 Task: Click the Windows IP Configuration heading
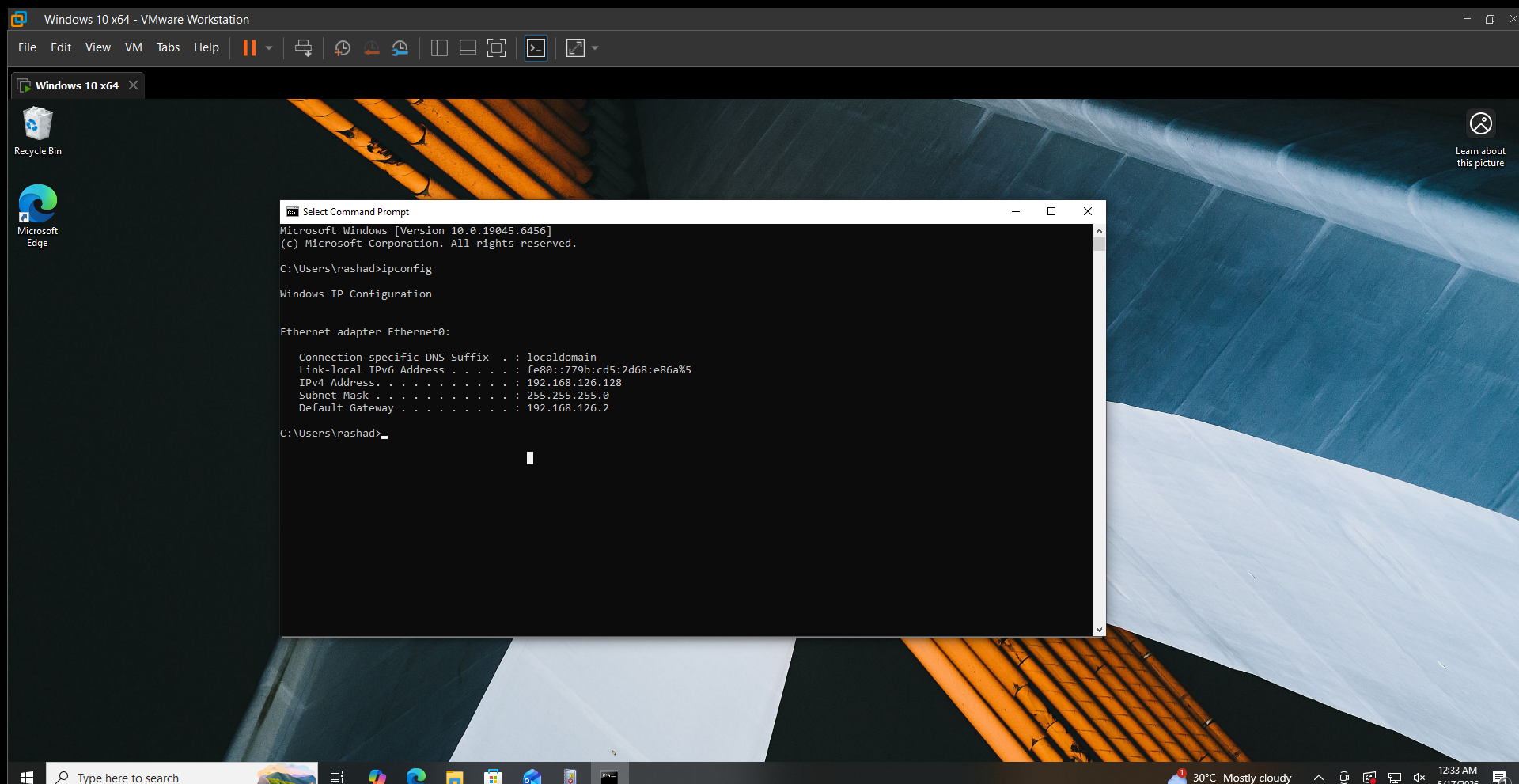(x=356, y=294)
